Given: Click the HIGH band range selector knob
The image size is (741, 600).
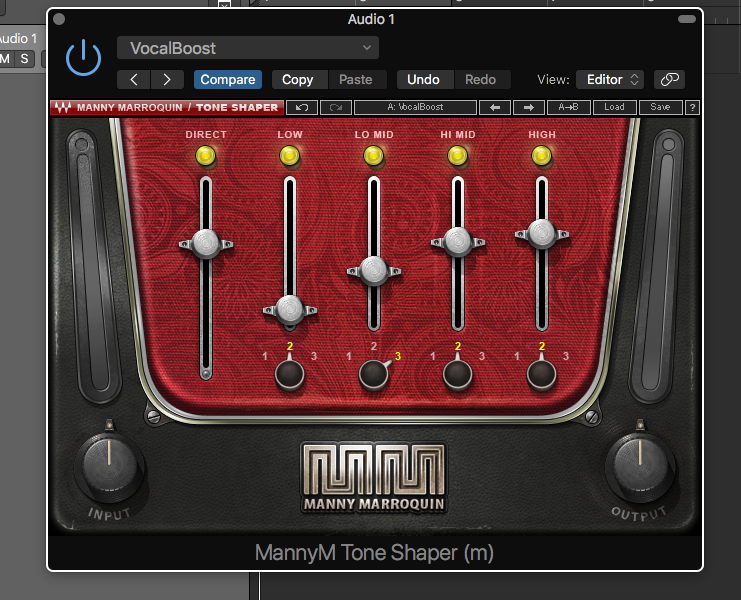Looking at the screenshot, I should point(542,375).
